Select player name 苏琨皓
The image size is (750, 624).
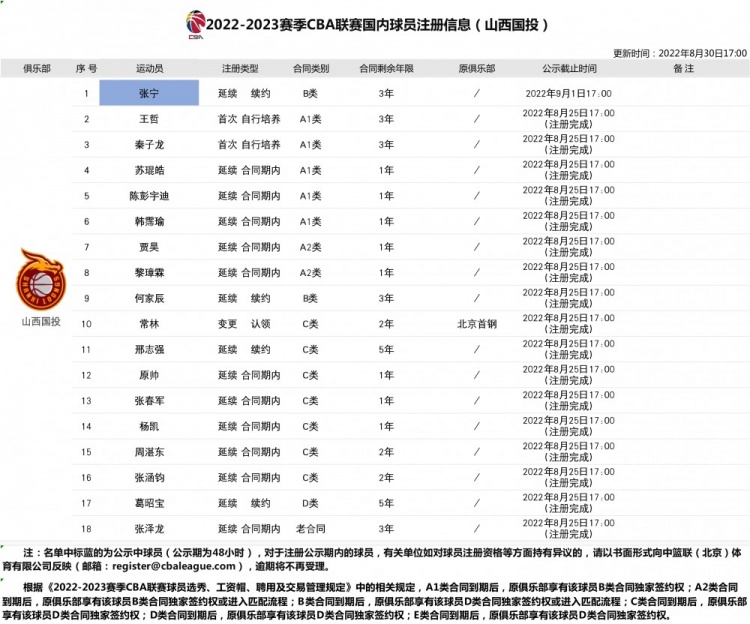[149, 170]
